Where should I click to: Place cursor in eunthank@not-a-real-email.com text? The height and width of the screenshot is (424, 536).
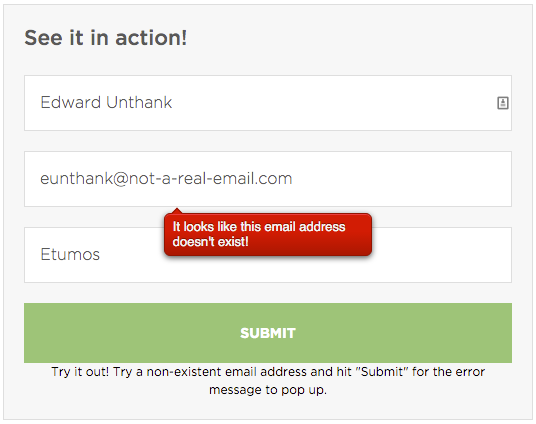click(x=166, y=178)
